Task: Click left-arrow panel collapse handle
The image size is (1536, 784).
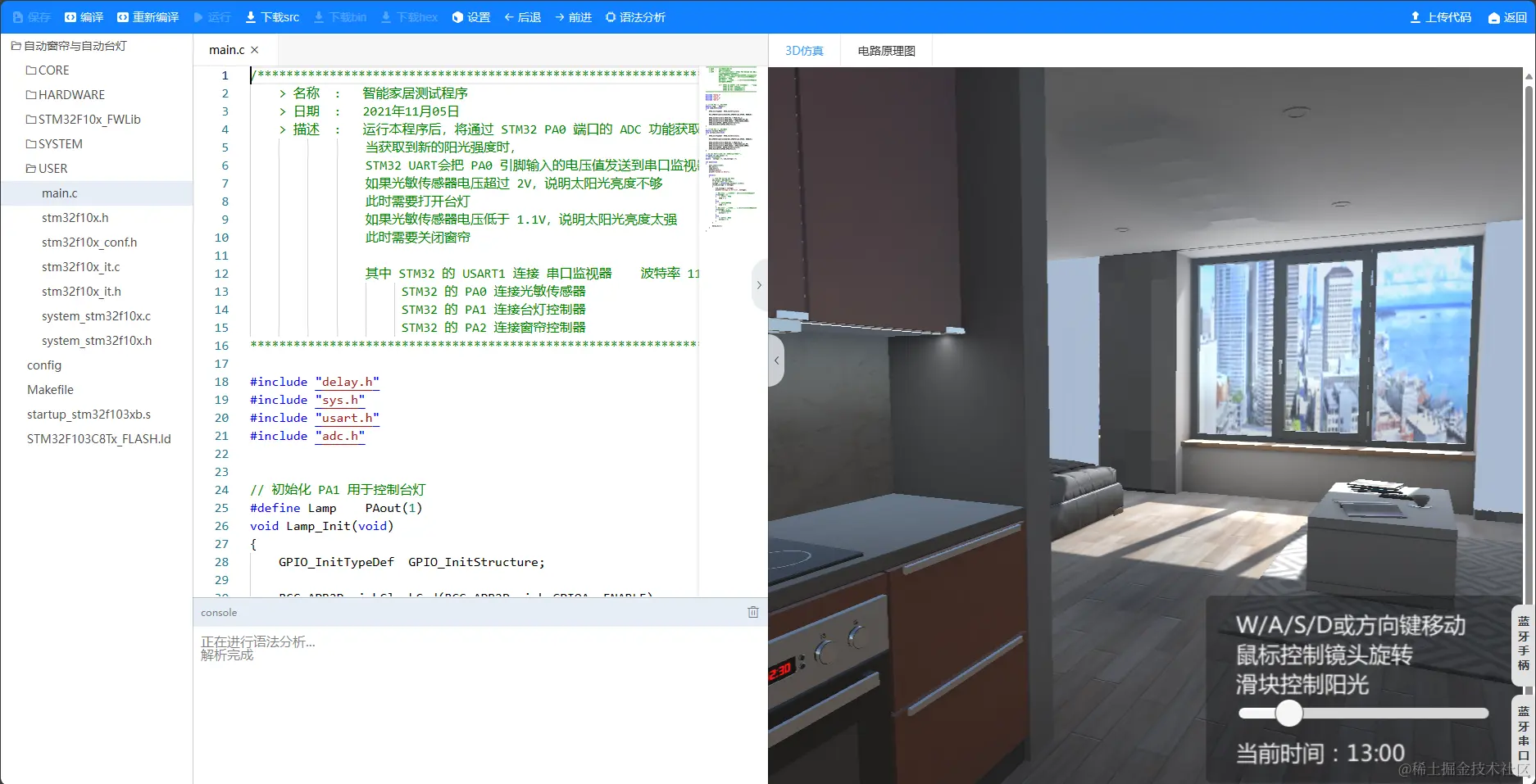Action: coord(776,360)
